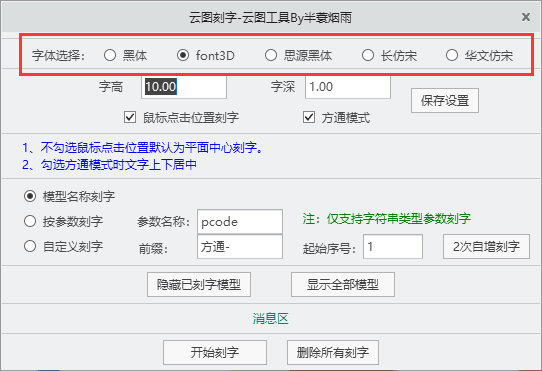This screenshot has width=542, height=371.
Task: Click the 起始序号 input field
Action: (393, 247)
